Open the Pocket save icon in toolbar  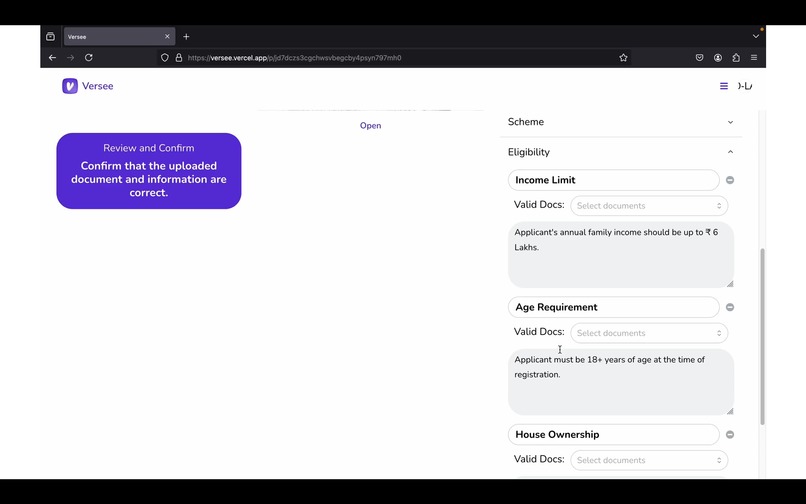pos(700,58)
